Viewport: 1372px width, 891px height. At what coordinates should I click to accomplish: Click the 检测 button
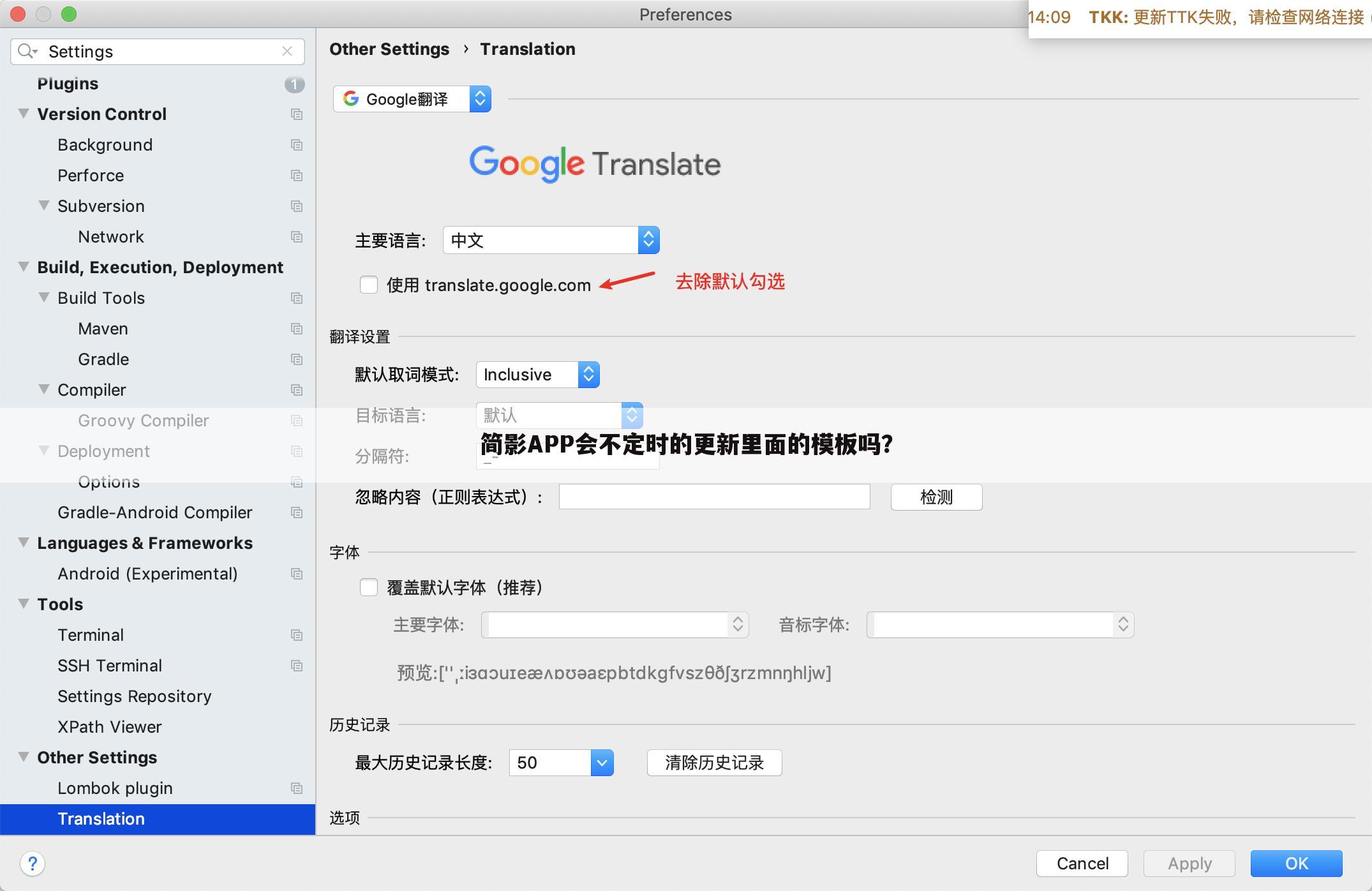point(936,497)
